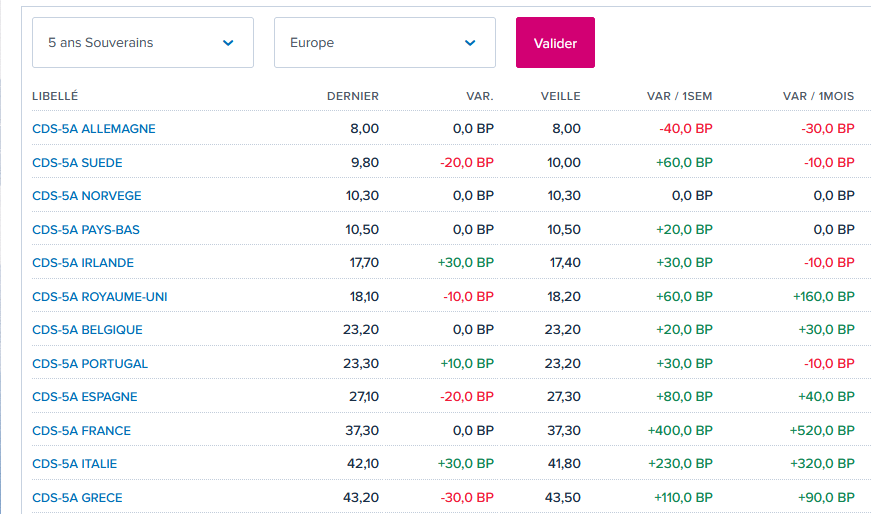Open the CDS-5A ALLEMAGNE link
The width and height of the screenshot is (871, 514).
point(94,129)
